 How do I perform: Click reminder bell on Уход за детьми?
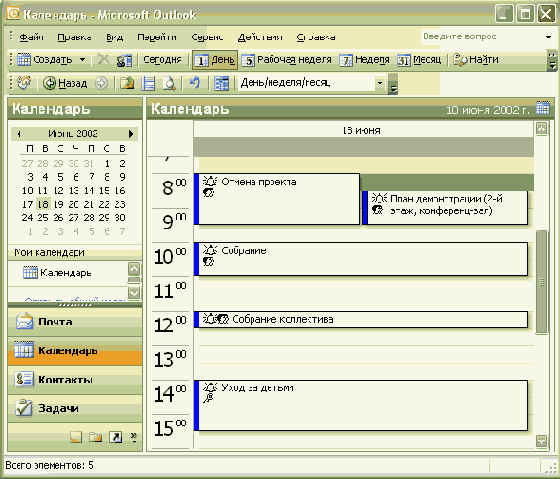(x=210, y=387)
